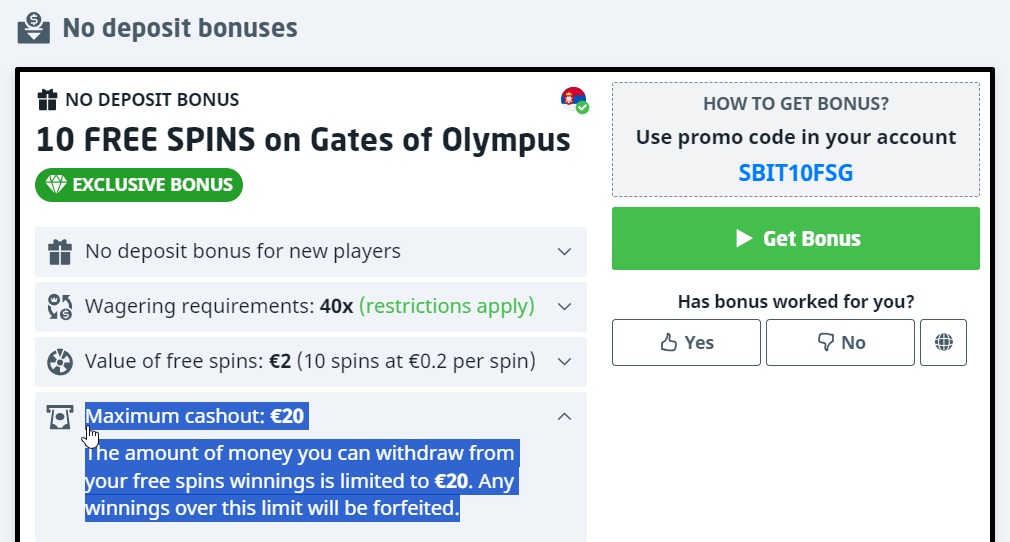Click the No deposit bonuses section icon
The height and width of the screenshot is (542, 1010).
point(33,26)
